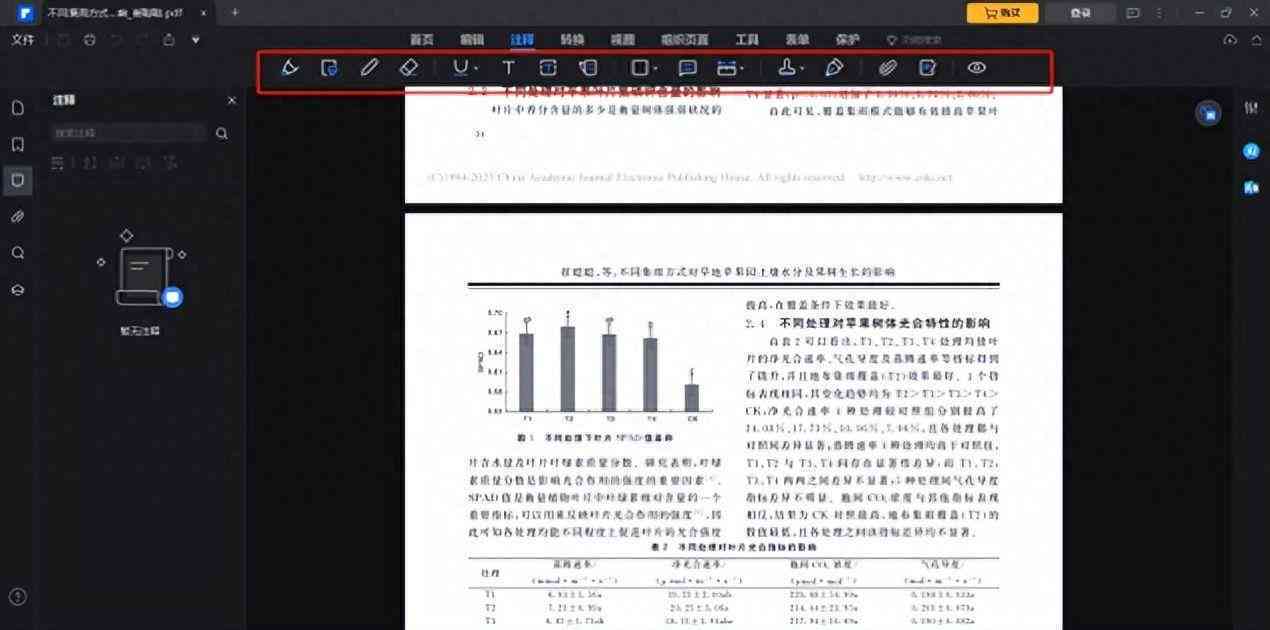Screen dimensions: 1270x630
Task: Open the search sidebar panel
Action: click(x=18, y=253)
